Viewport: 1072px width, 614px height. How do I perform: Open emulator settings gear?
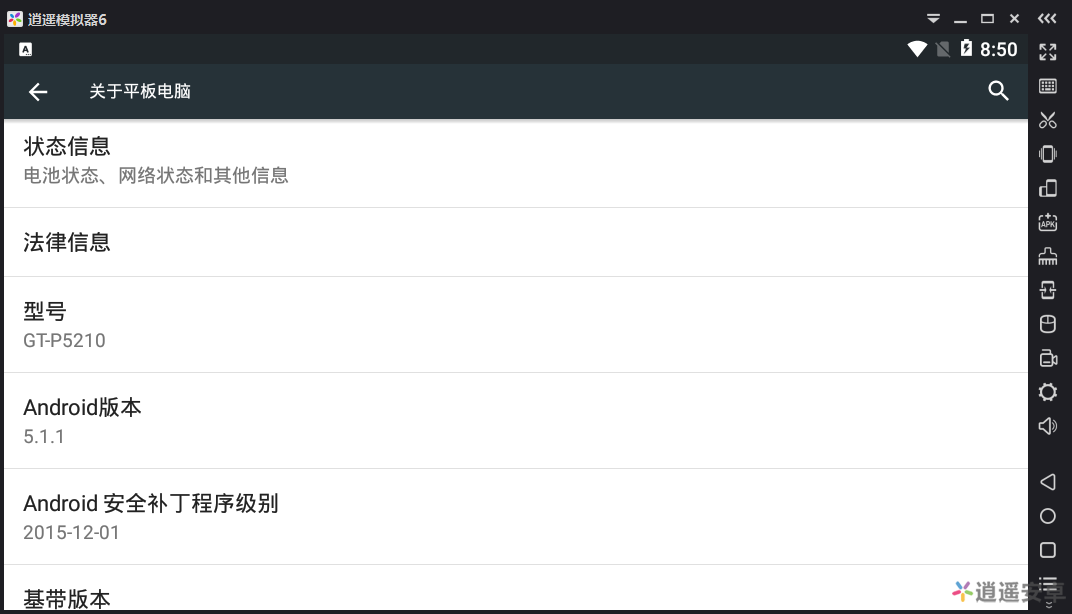[1047, 392]
